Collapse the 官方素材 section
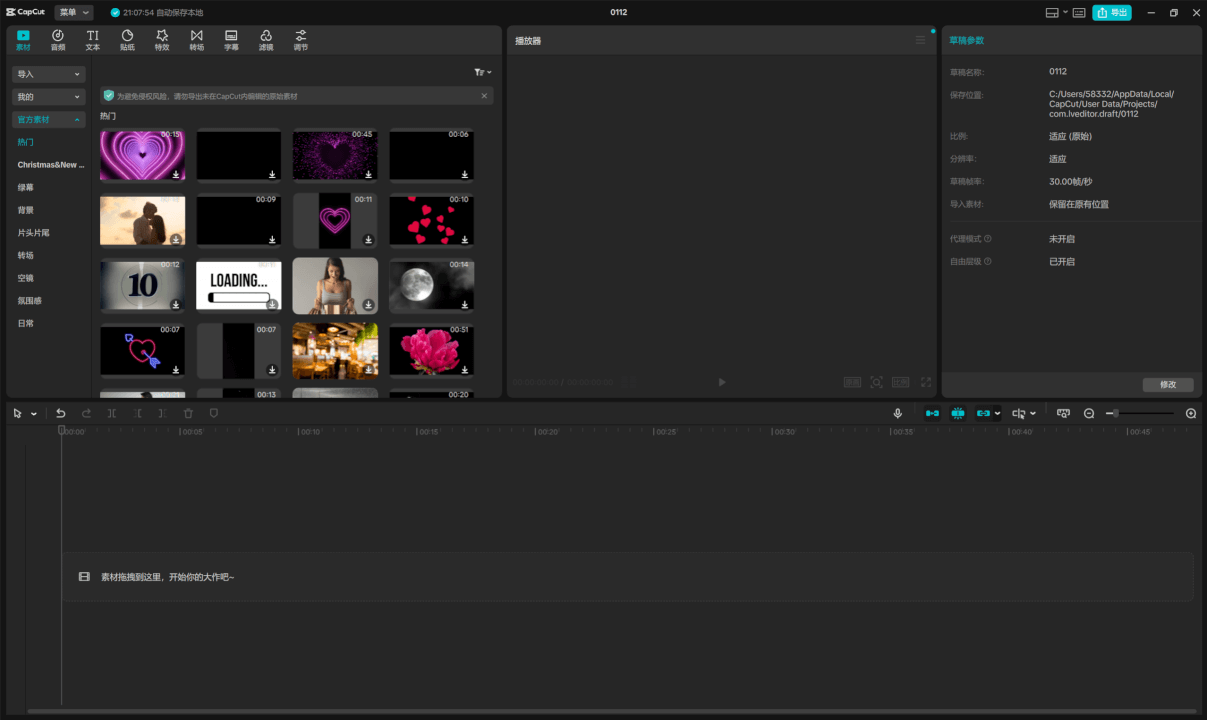 coord(48,119)
